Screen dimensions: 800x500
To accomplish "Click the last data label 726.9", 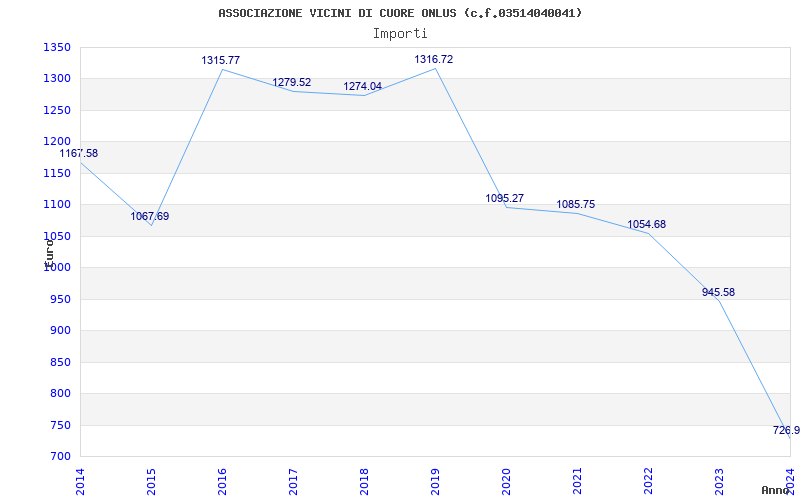I will tap(786, 430).
